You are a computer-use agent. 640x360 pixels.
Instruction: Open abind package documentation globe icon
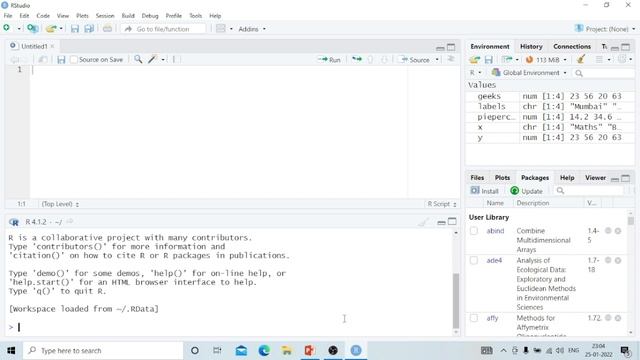pyautogui.click(x=608, y=231)
